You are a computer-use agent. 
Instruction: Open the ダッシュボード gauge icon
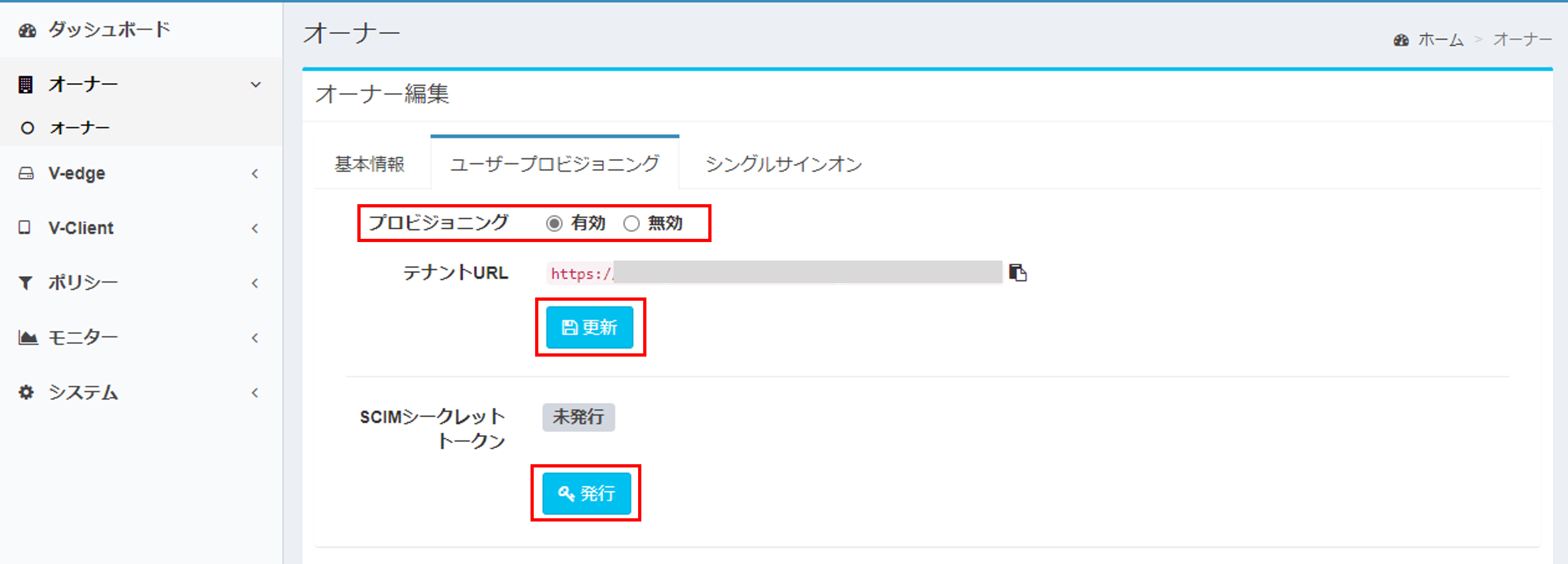point(27,30)
